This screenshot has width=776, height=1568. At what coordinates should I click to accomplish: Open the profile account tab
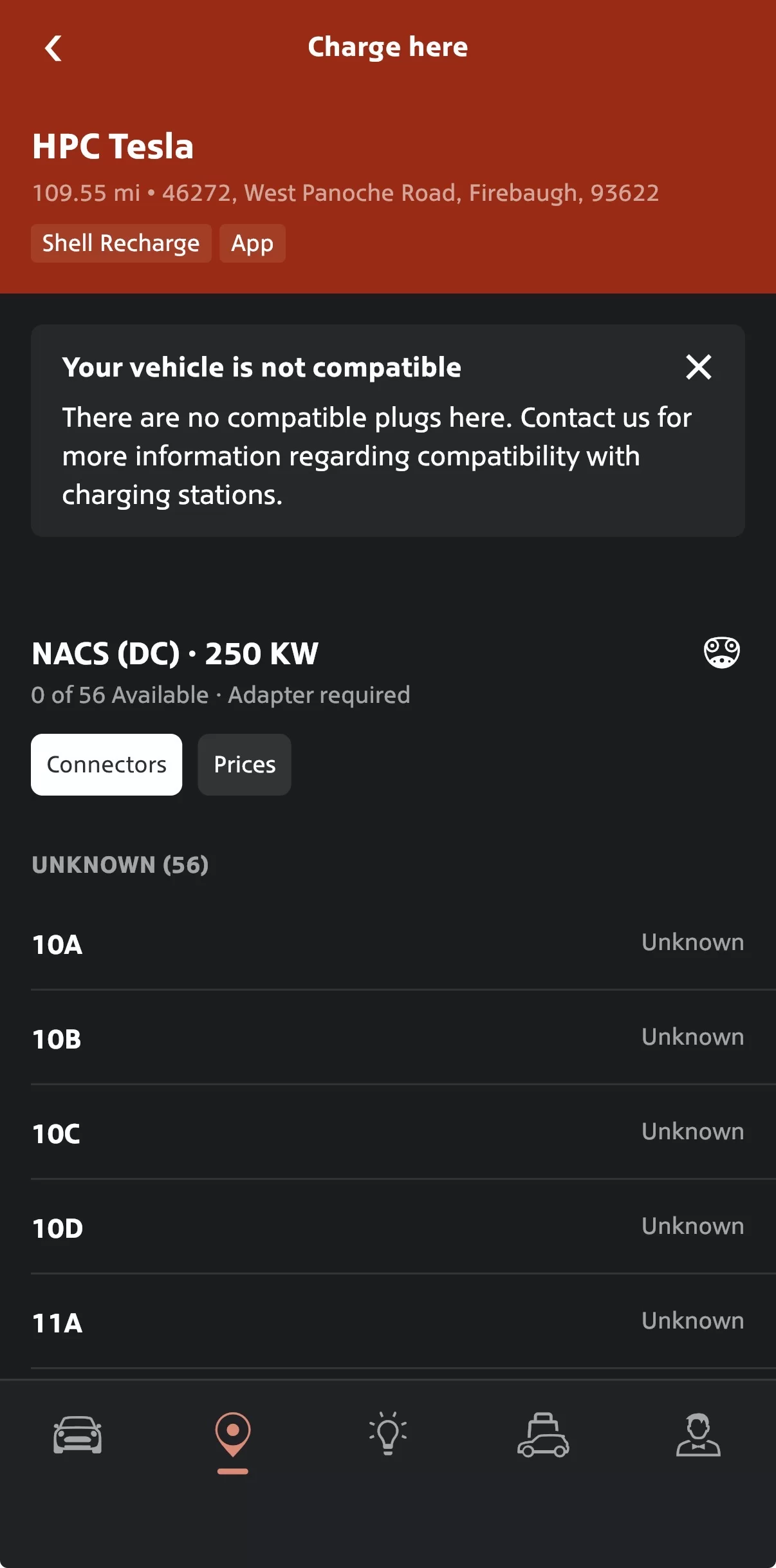(698, 1435)
